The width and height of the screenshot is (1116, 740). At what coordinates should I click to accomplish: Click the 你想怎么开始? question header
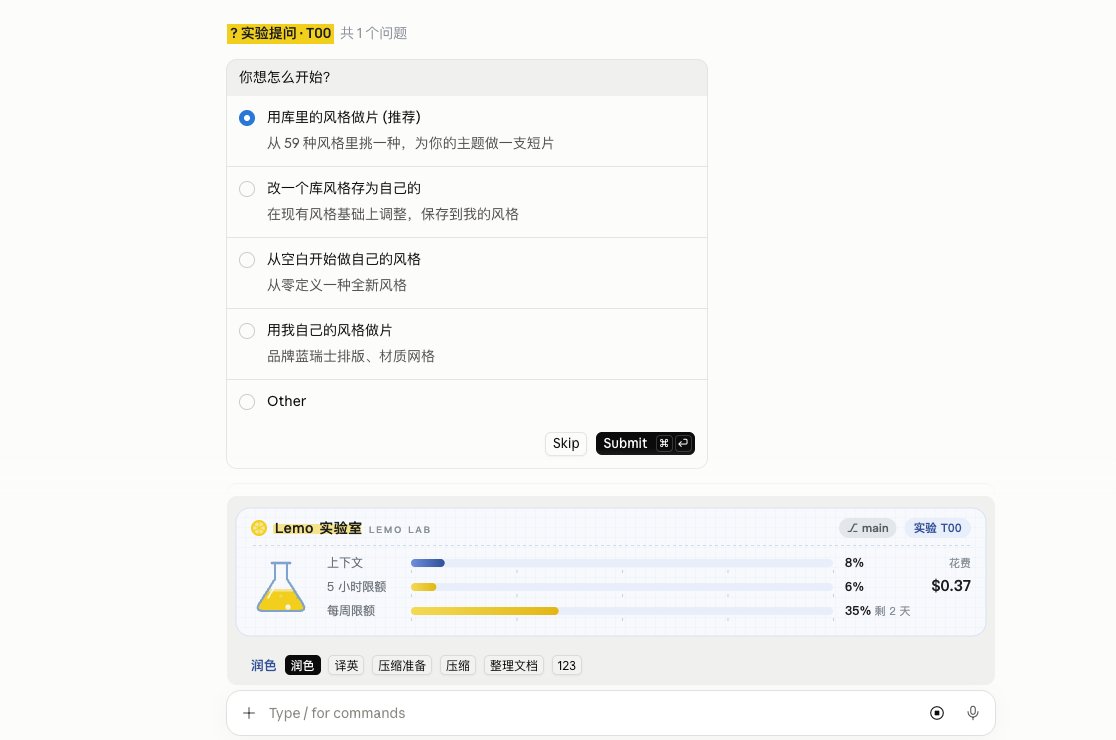click(467, 78)
